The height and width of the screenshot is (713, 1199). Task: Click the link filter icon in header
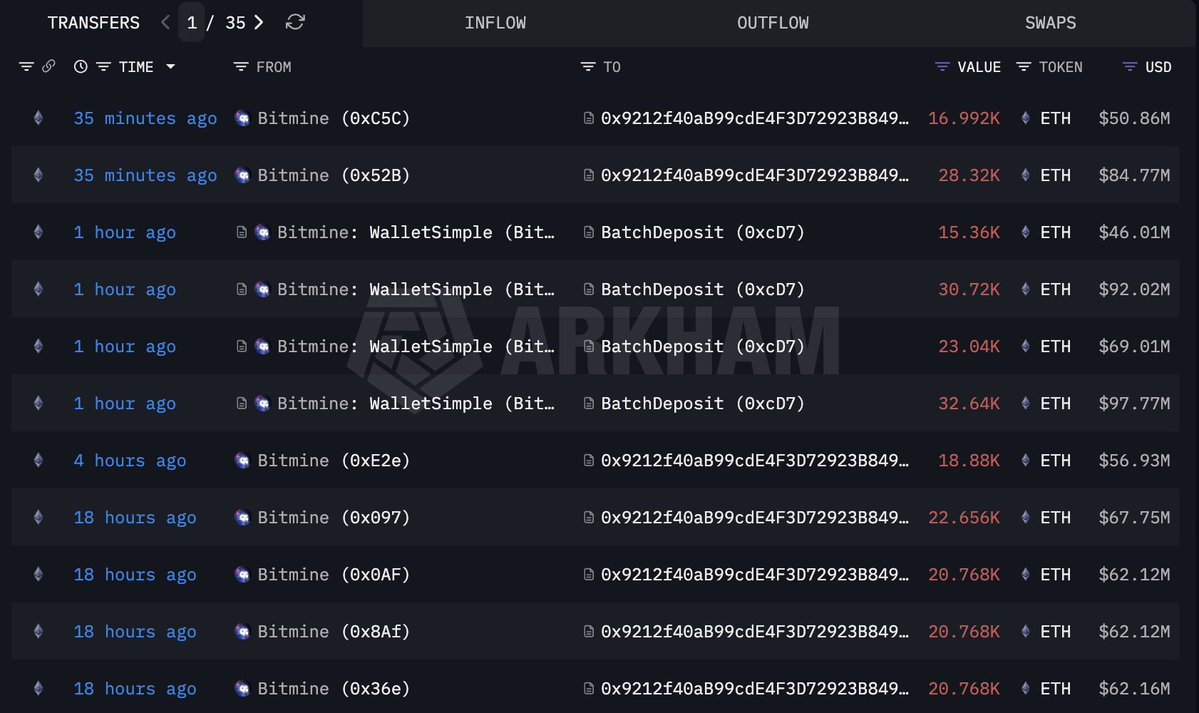click(47, 66)
